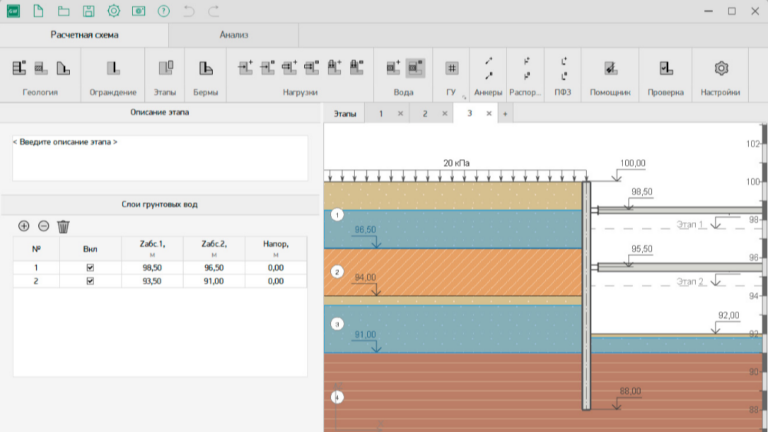Click the Этап 1 excavation label

[690, 224]
